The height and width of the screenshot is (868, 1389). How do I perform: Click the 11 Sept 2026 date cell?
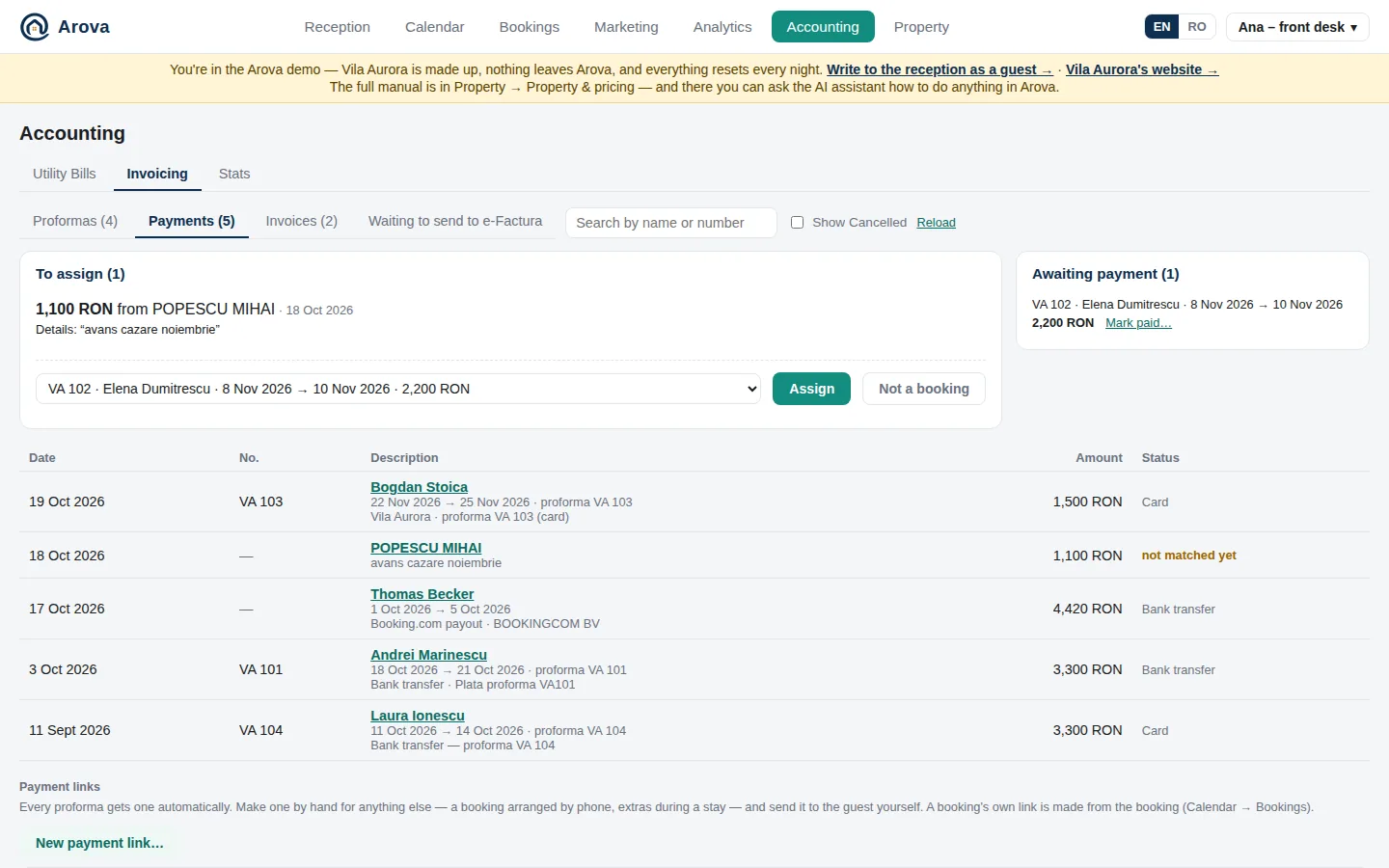69,730
